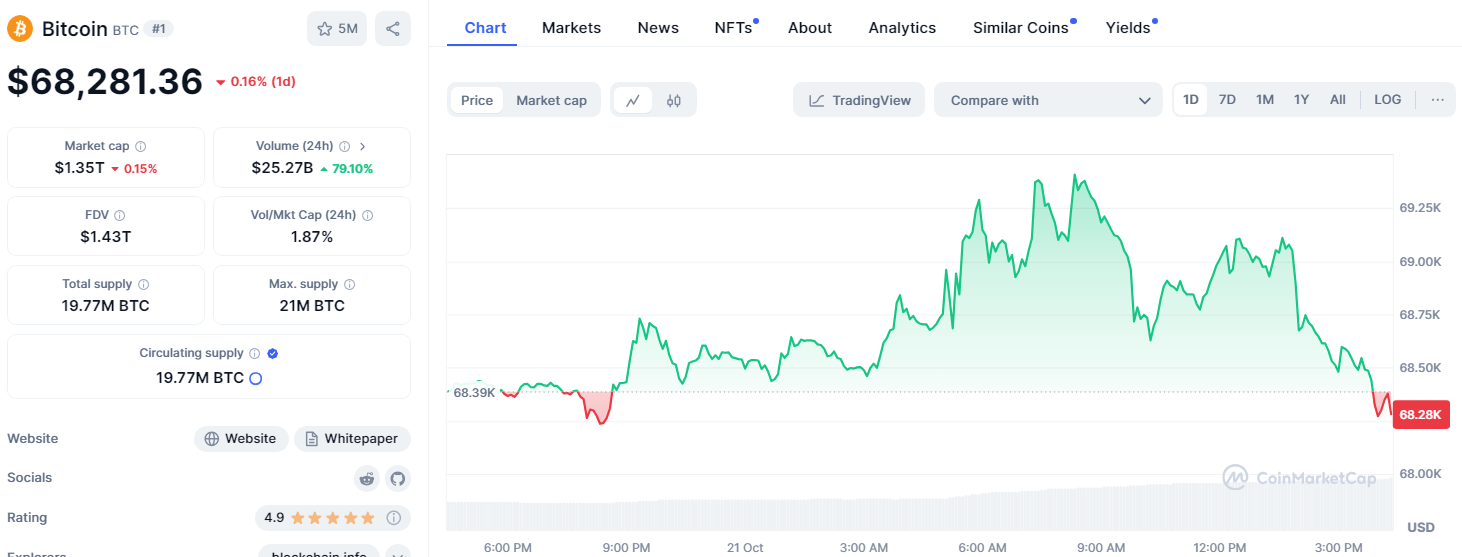
Task: Switch to the Analytics tab
Action: [x=902, y=28]
